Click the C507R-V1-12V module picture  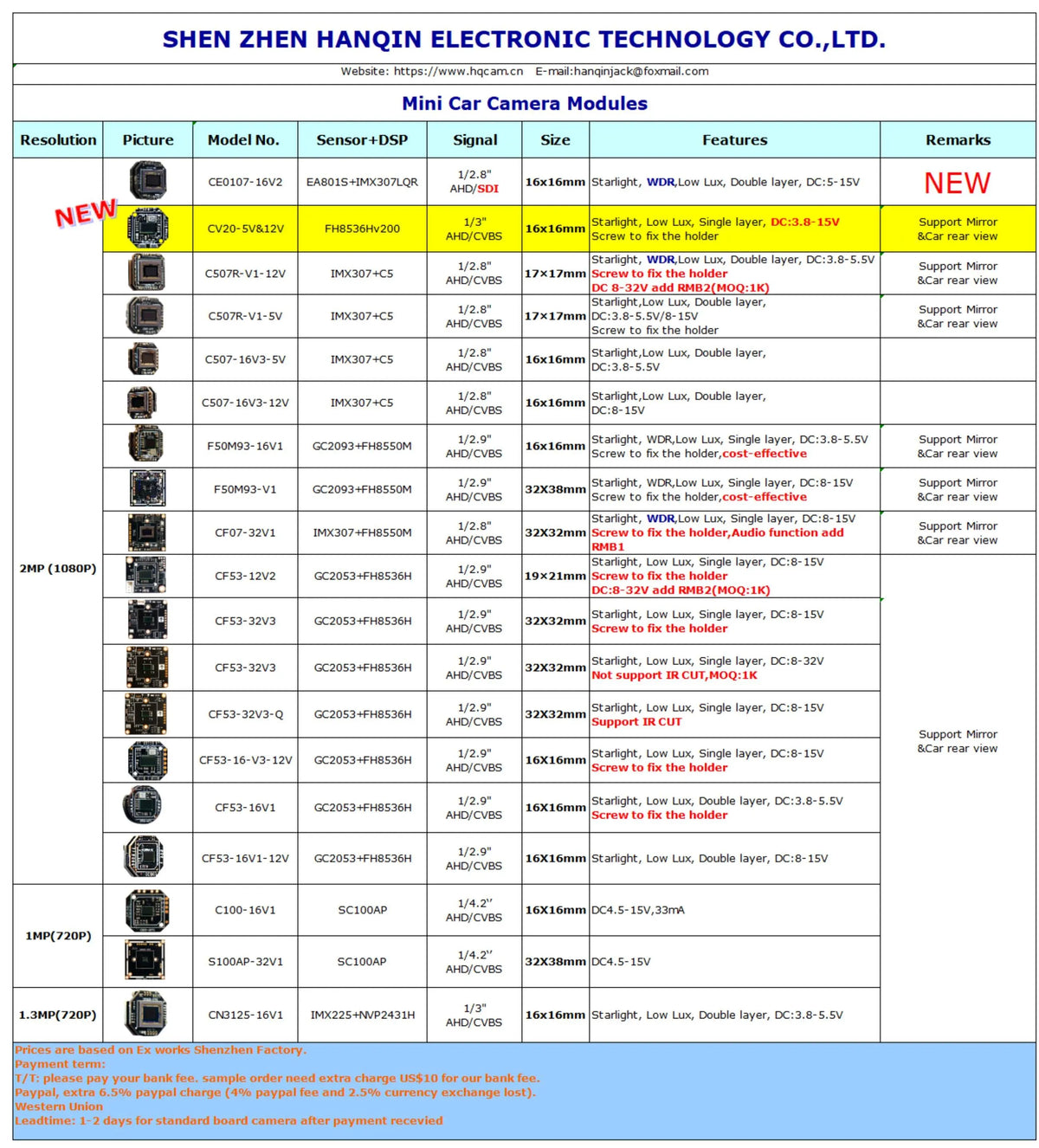(x=148, y=273)
